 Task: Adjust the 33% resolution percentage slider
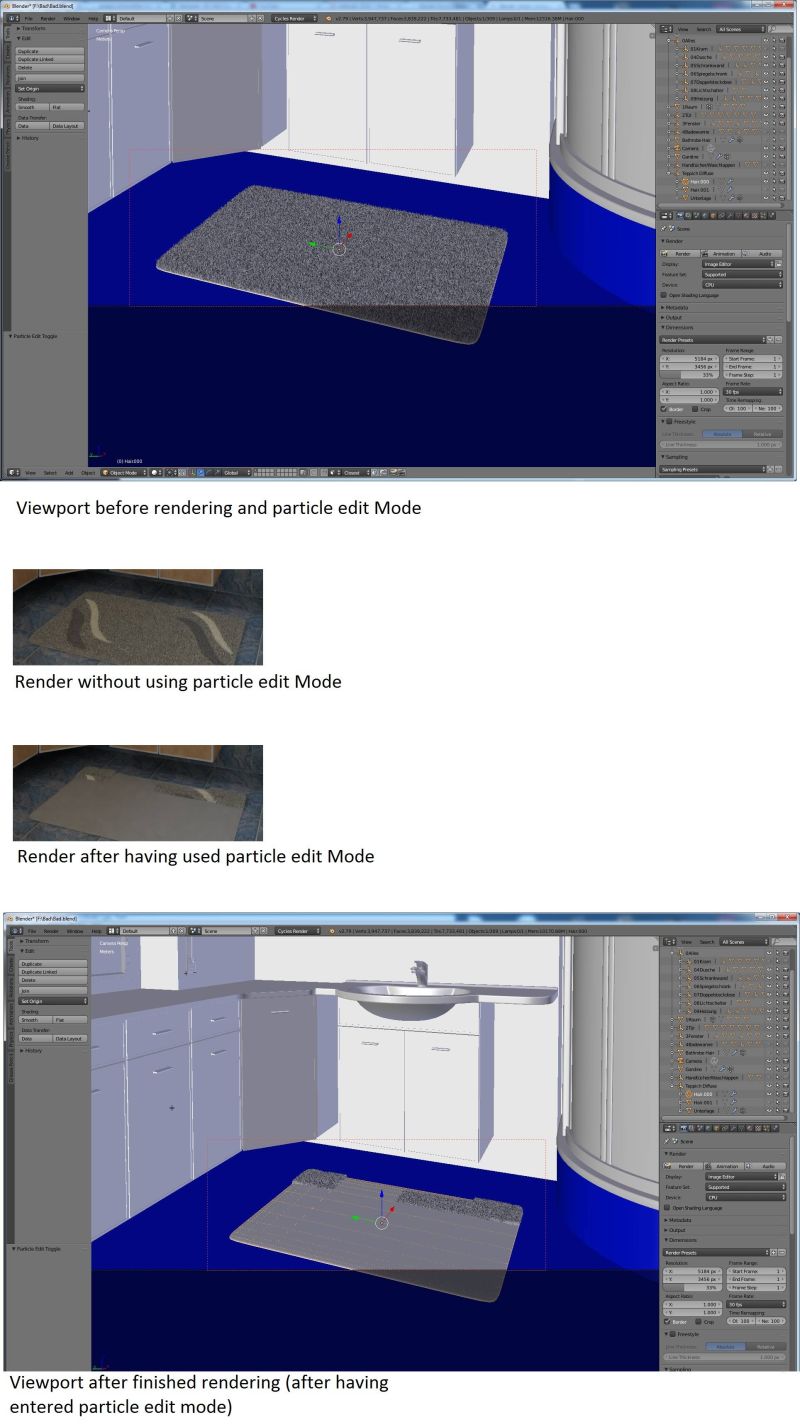point(689,374)
